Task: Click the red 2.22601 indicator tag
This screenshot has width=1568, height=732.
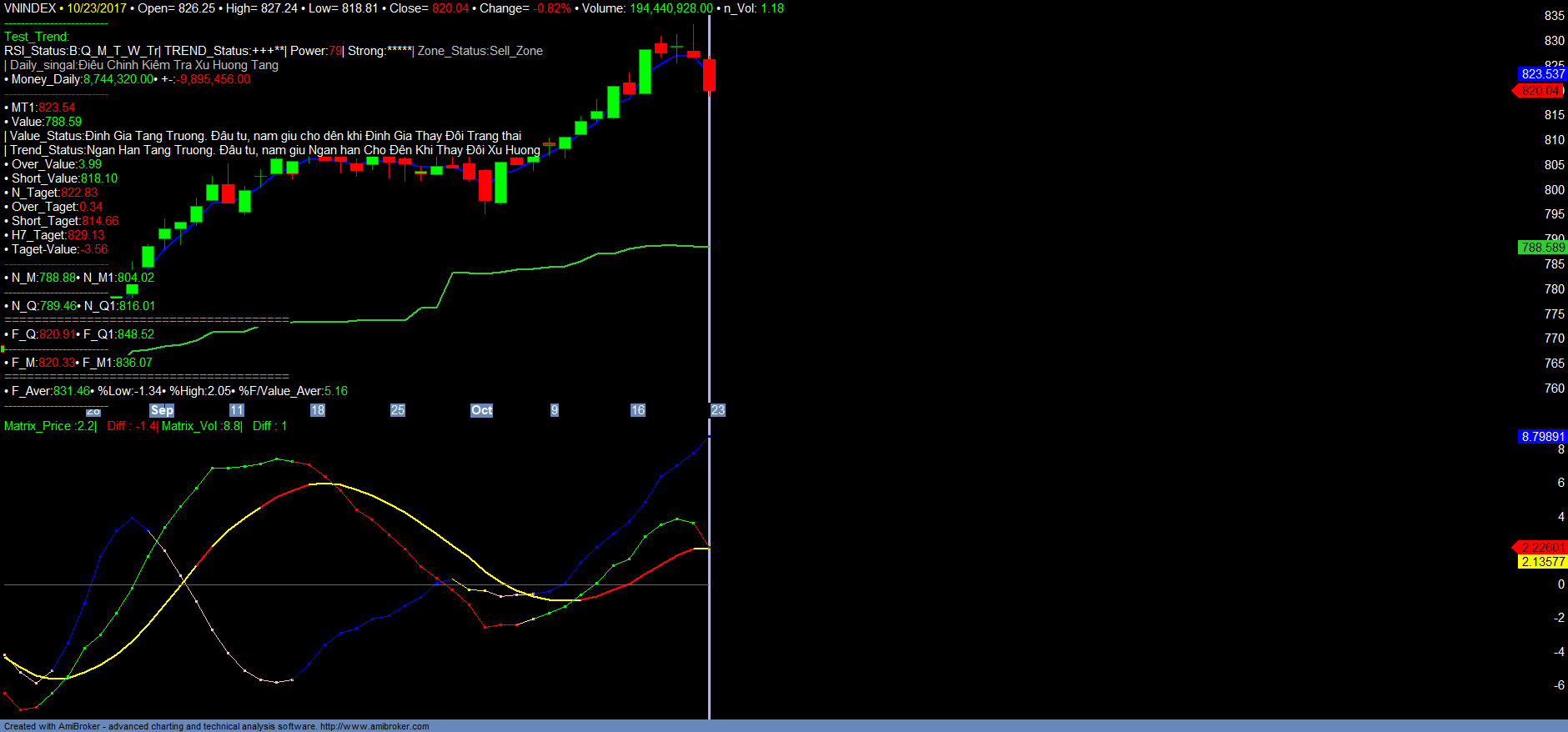Action: point(1542,548)
